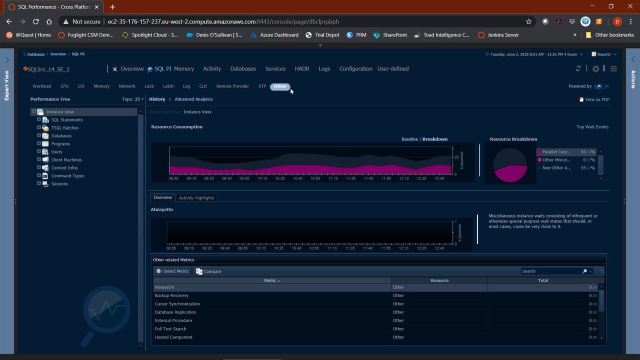Select the Command Types tree icon
Viewport: 640px width, 360px height.
[45, 176]
